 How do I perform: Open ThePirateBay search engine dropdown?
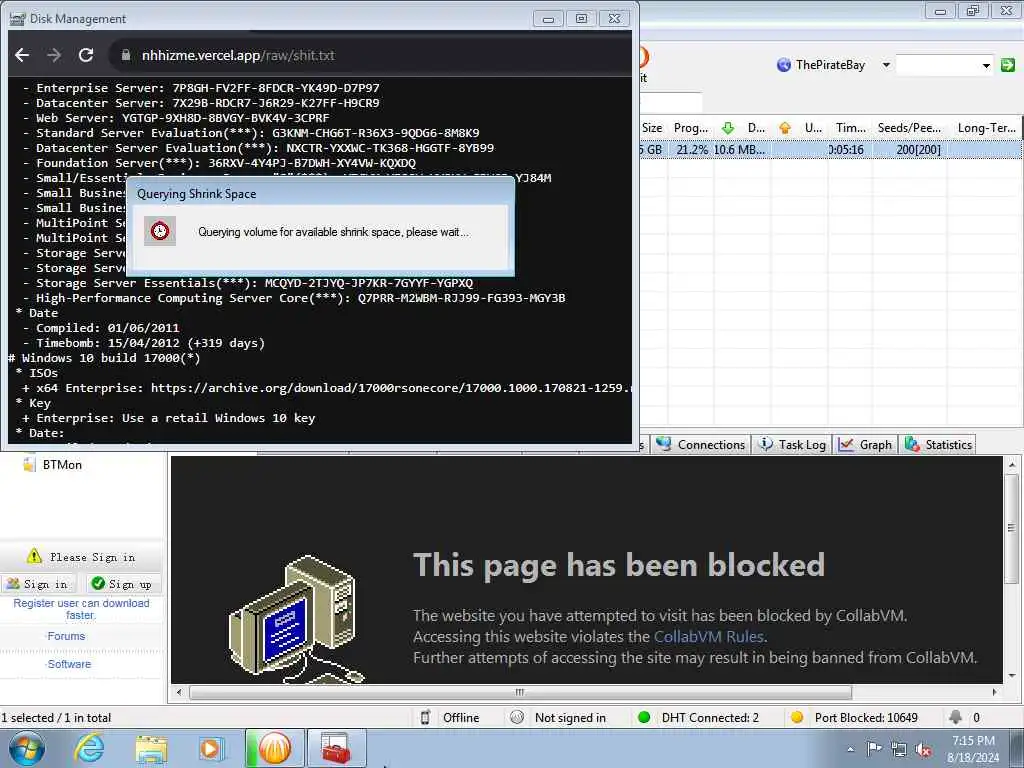pyautogui.click(x=886, y=65)
